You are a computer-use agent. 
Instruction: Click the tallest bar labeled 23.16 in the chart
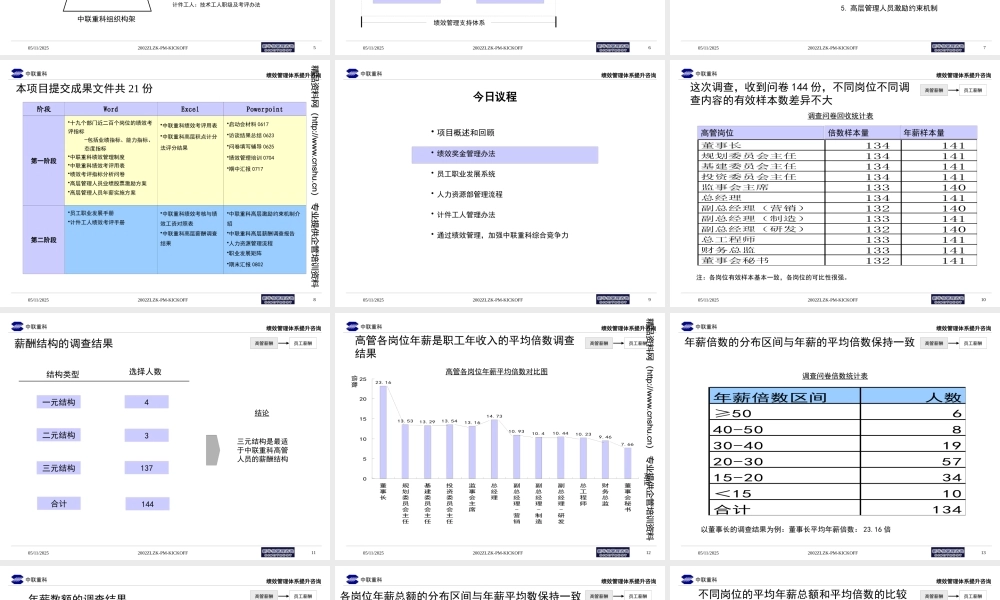pos(383,432)
